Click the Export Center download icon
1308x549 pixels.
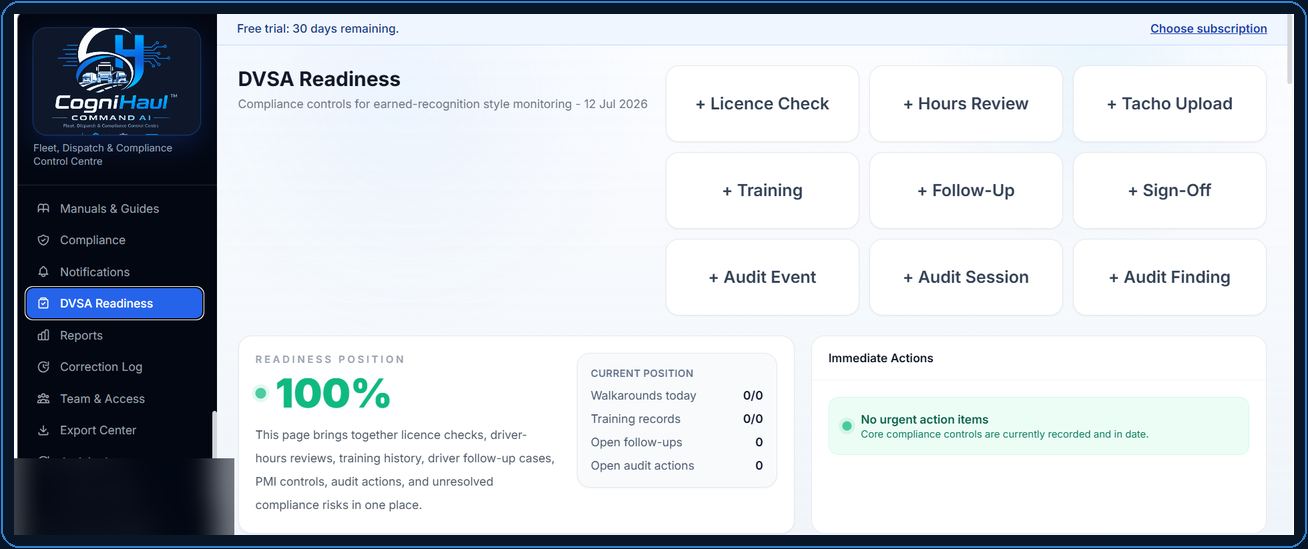pos(43,430)
